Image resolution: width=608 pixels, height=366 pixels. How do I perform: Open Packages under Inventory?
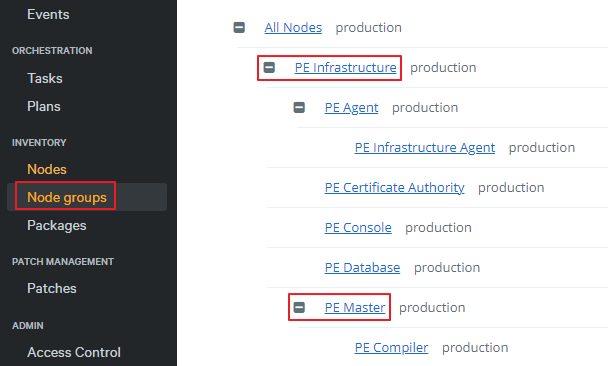point(57,226)
